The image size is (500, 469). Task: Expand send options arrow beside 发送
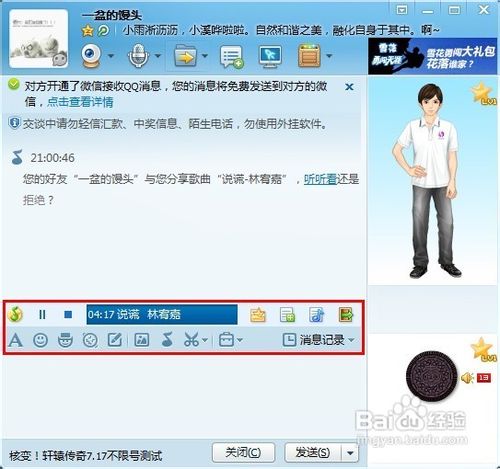point(350,453)
